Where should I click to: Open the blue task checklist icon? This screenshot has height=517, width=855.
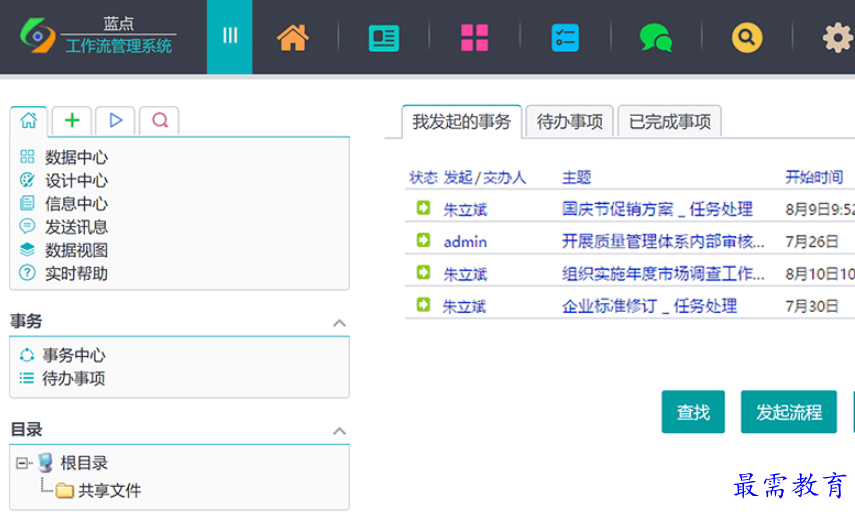(565, 38)
